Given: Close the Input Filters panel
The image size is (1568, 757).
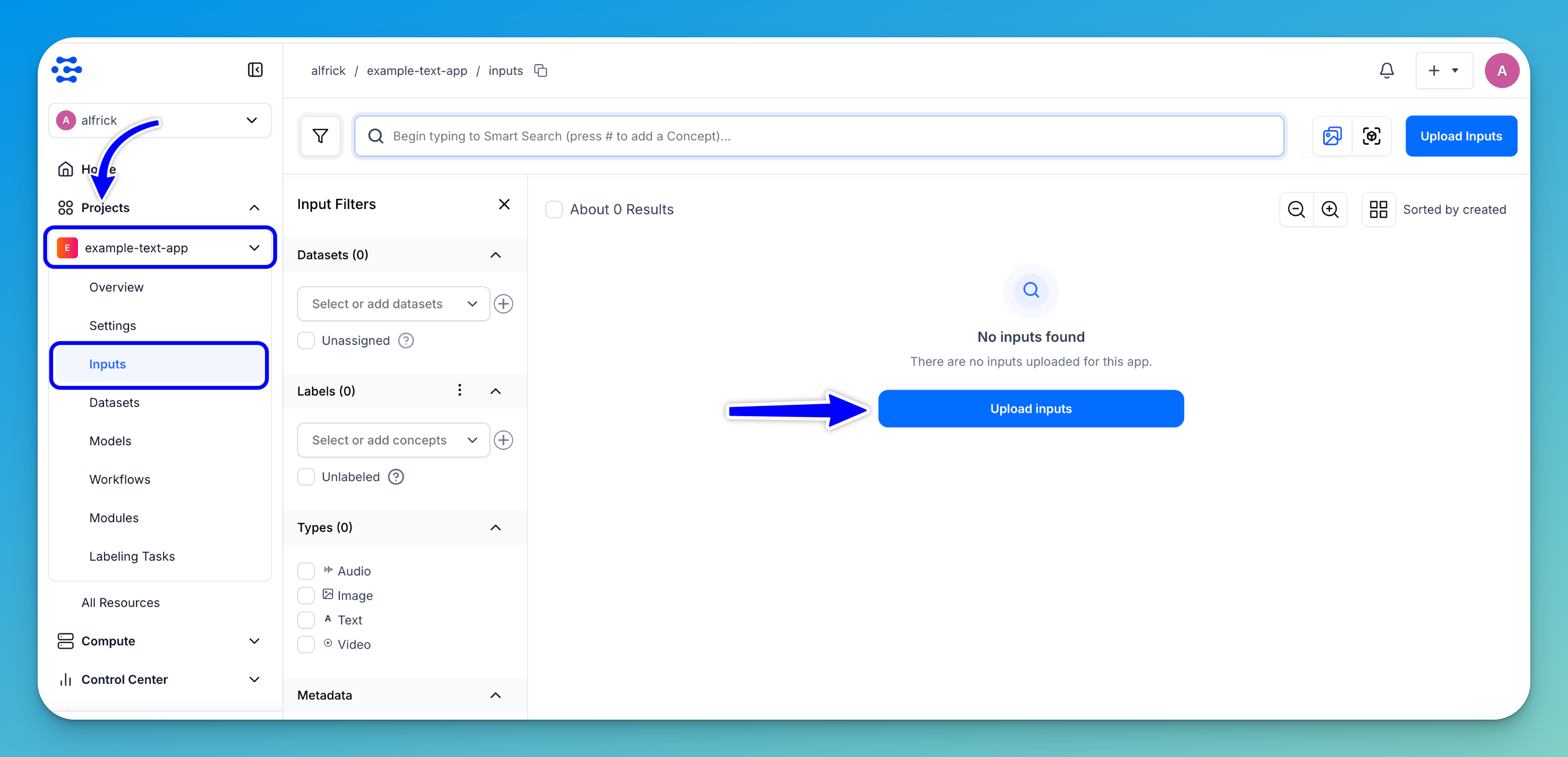Looking at the screenshot, I should click(504, 205).
